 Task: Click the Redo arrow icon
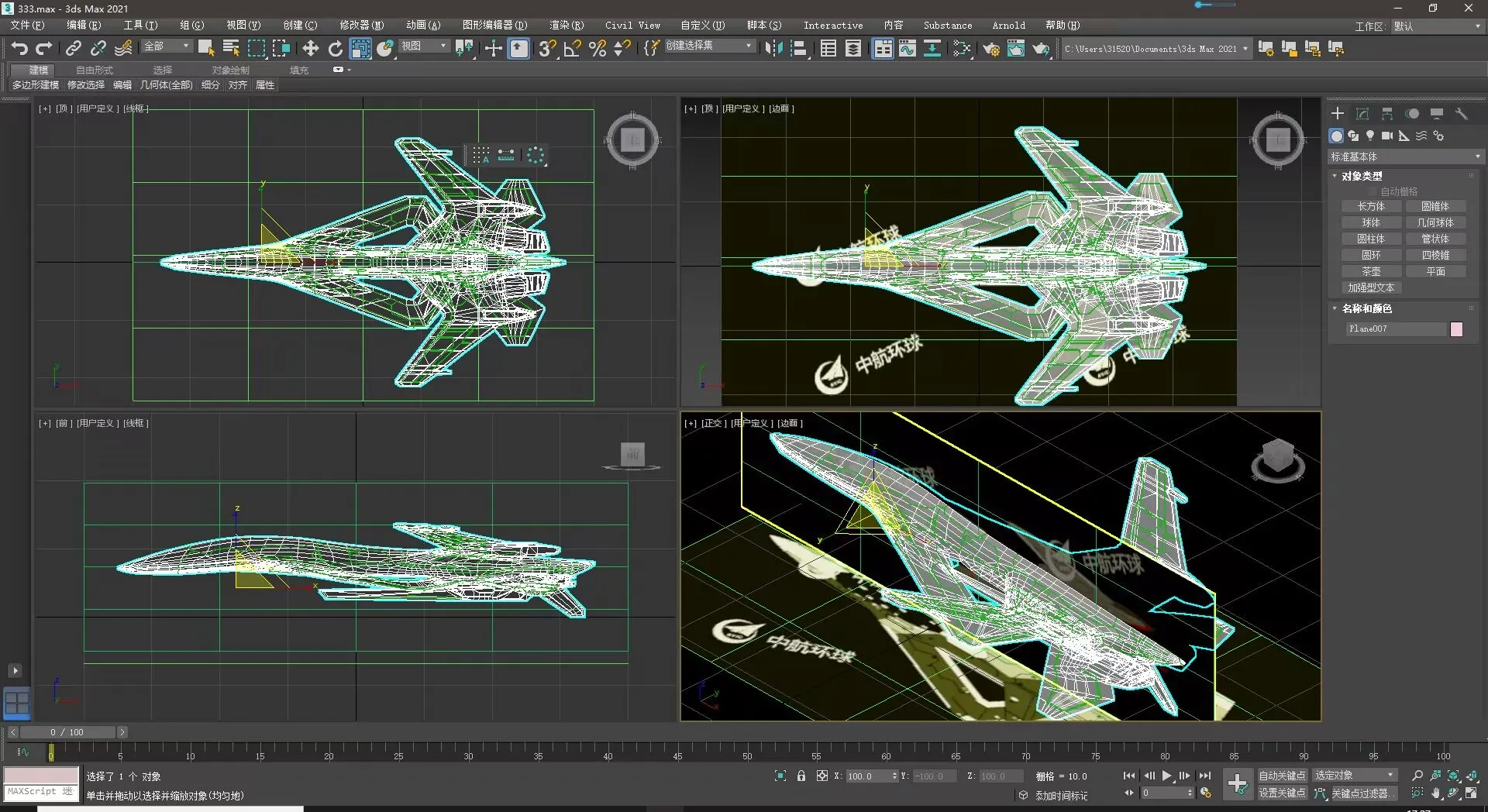pos(44,49)
